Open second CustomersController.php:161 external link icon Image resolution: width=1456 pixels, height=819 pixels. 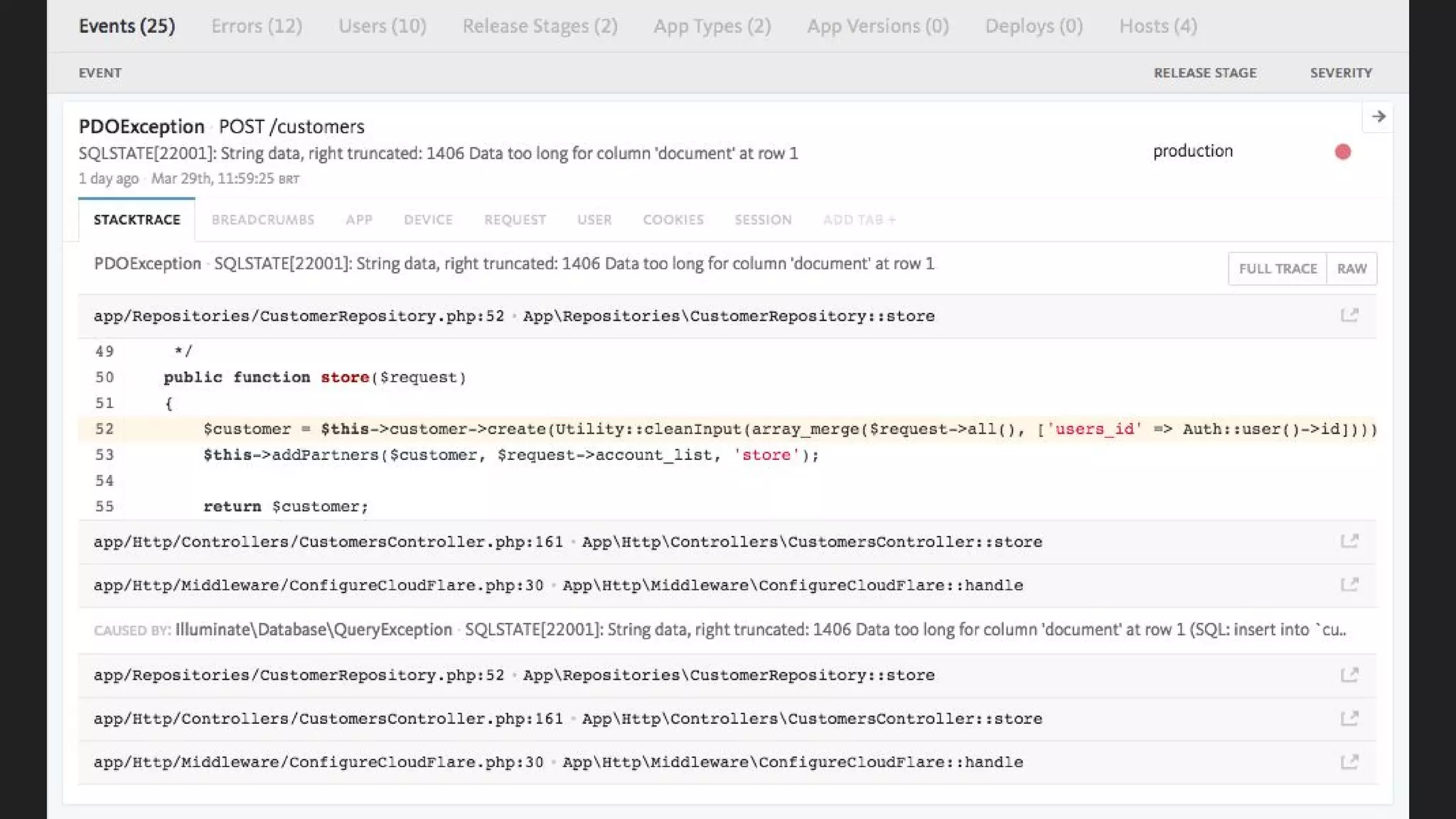tap(1349, 718)
